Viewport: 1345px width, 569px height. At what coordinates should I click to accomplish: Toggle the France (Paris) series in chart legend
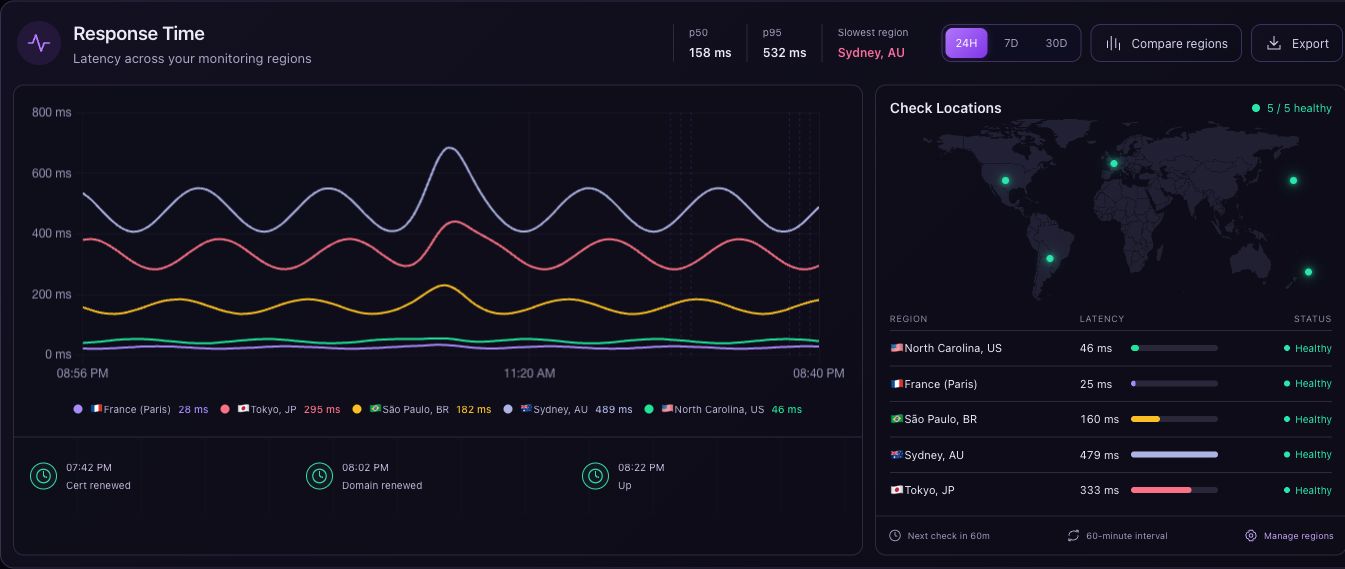[x=140, y=409]
